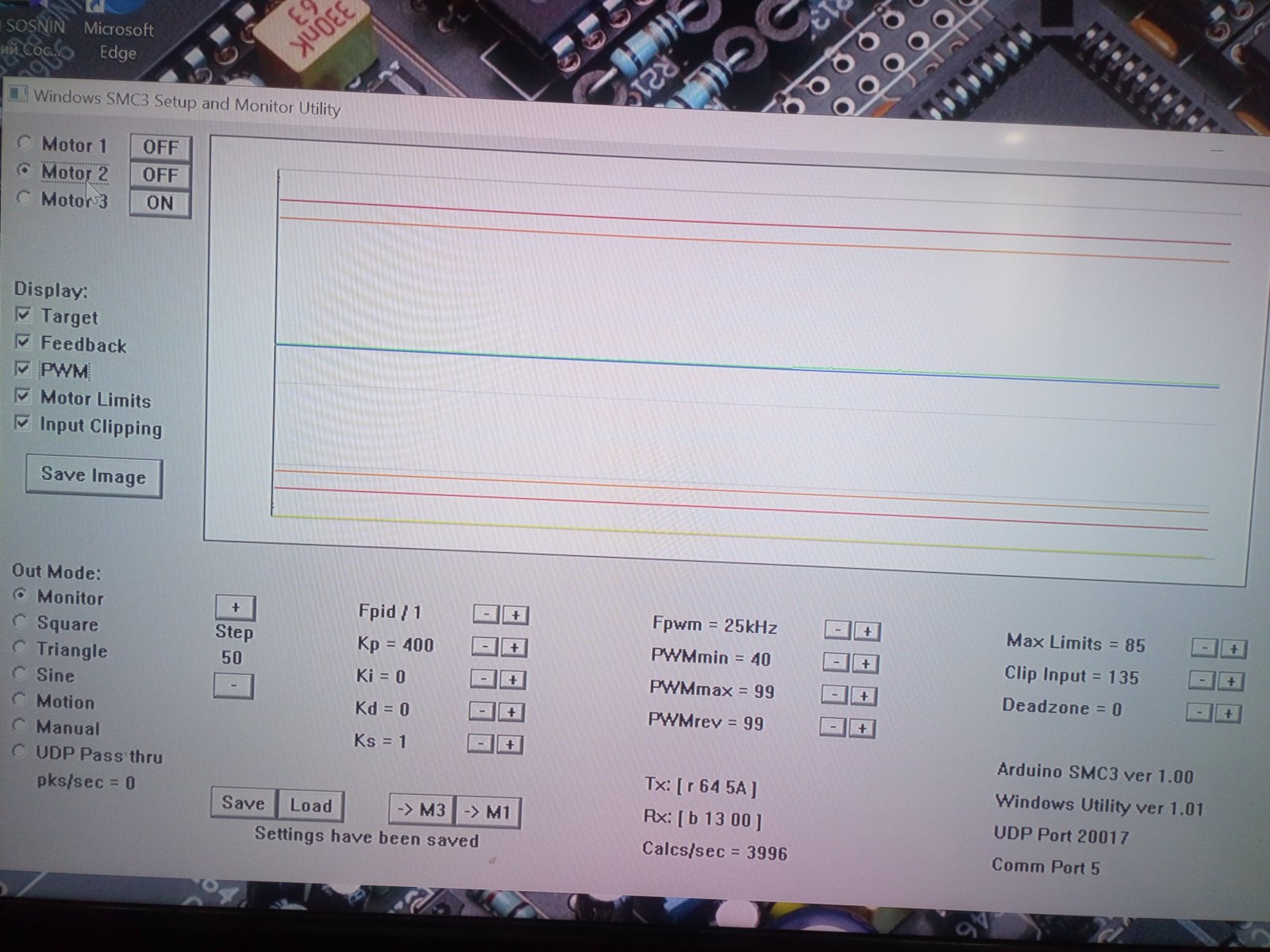Decrease Deadzone with minus button
Screen dimensions: 1270x952
pos(1199,712)
